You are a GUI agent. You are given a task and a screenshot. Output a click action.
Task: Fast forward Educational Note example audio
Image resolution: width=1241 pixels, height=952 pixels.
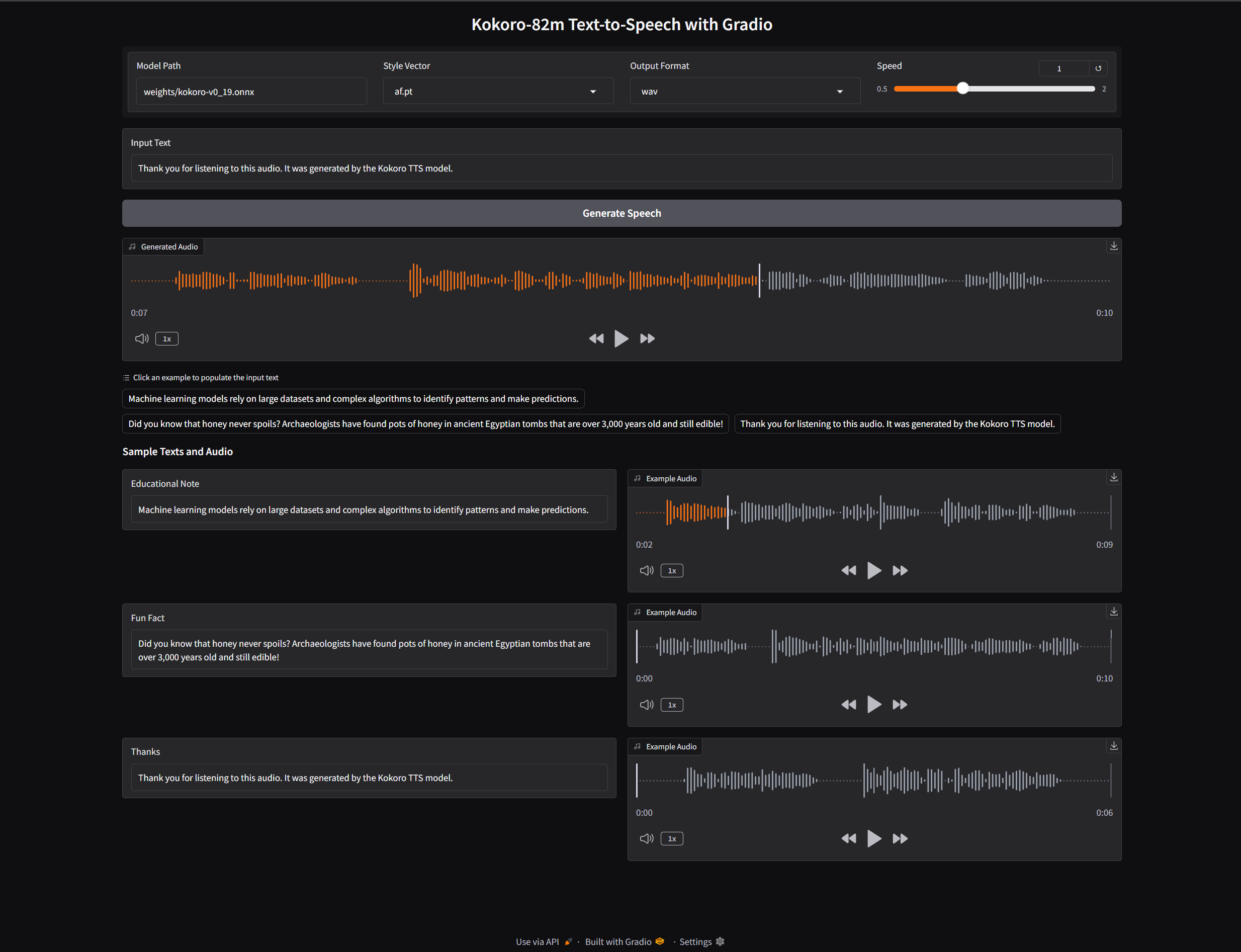pyautogui.click(x=900, y=571)
